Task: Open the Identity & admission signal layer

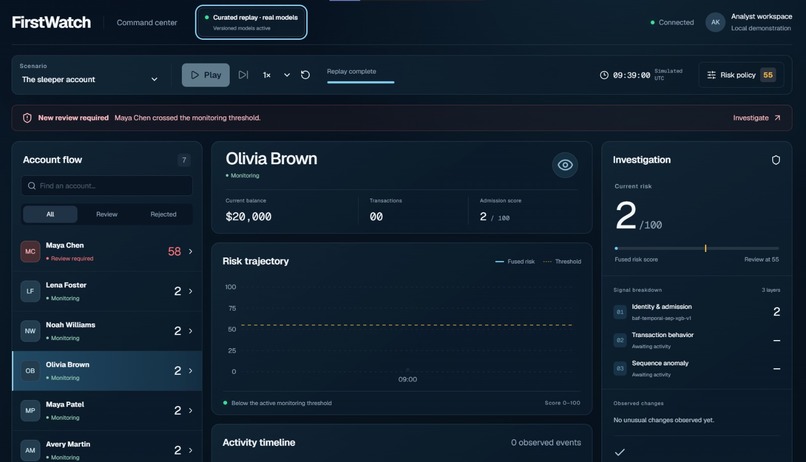Action: (697, 312)
